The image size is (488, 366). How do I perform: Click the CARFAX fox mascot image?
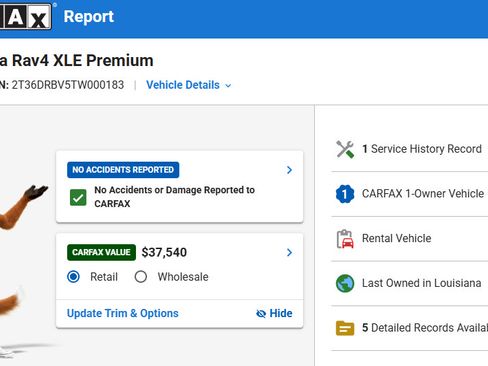pyautogui.click(x=24, y=272)
